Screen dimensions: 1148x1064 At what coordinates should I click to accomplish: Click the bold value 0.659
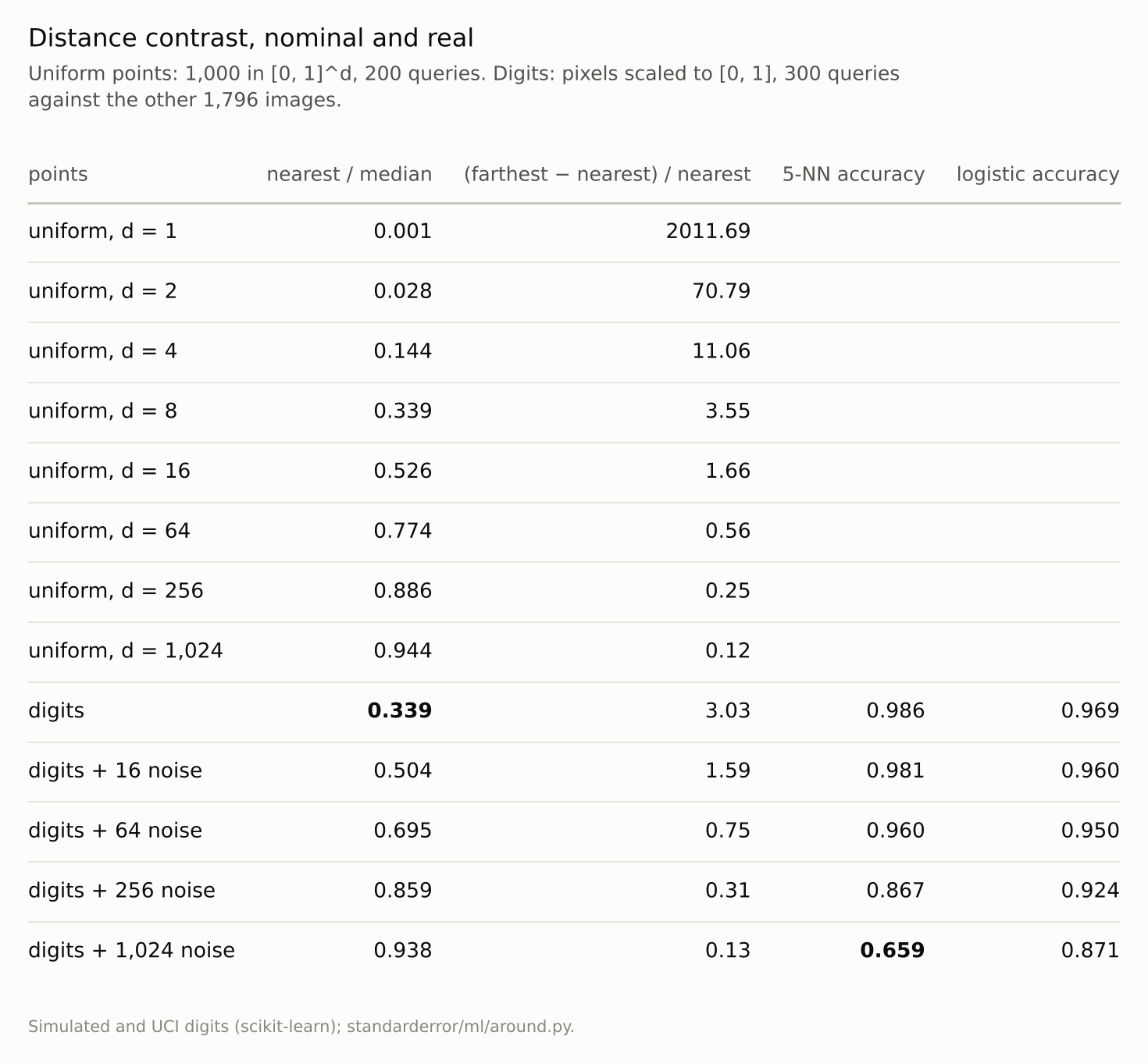point(893,951)
